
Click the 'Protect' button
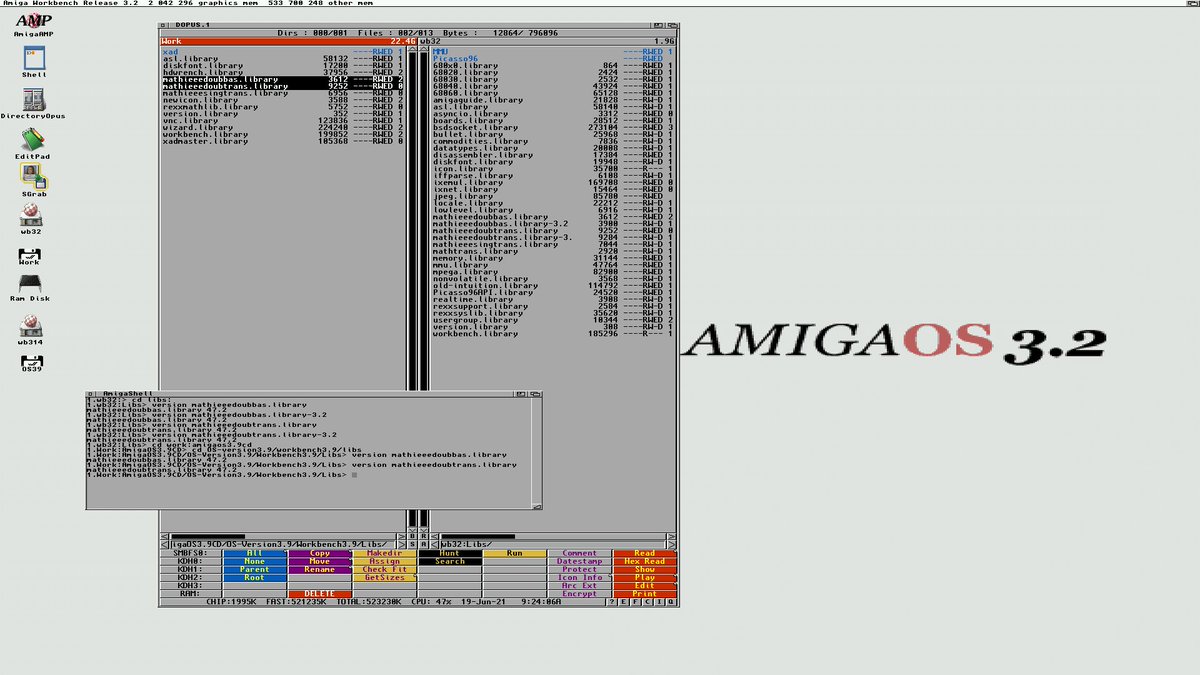click(x=580, y=569)
